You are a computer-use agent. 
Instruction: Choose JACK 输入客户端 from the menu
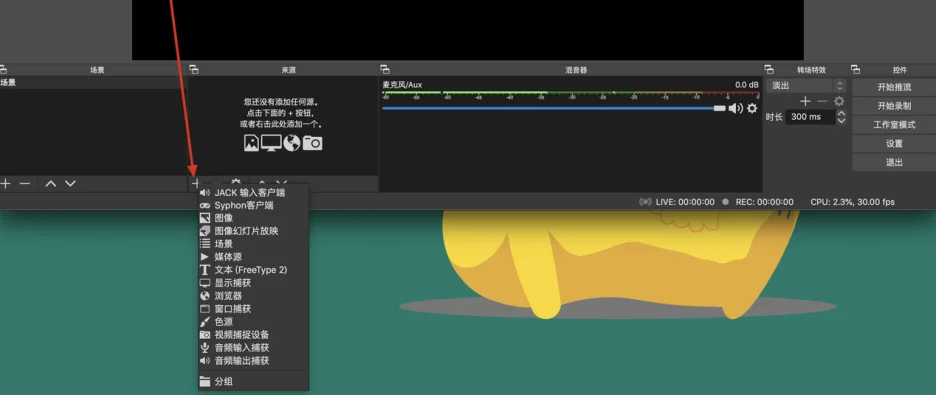[x=253, y=193]
